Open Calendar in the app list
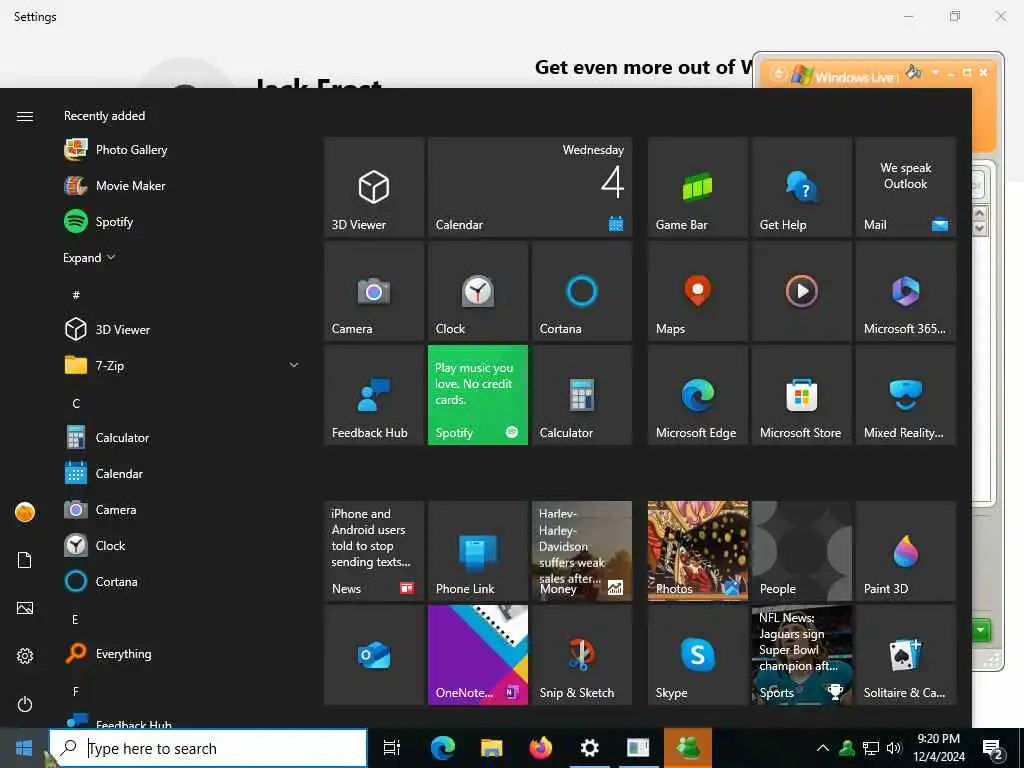The image size is (1024, 768). [x=182, y=473]
